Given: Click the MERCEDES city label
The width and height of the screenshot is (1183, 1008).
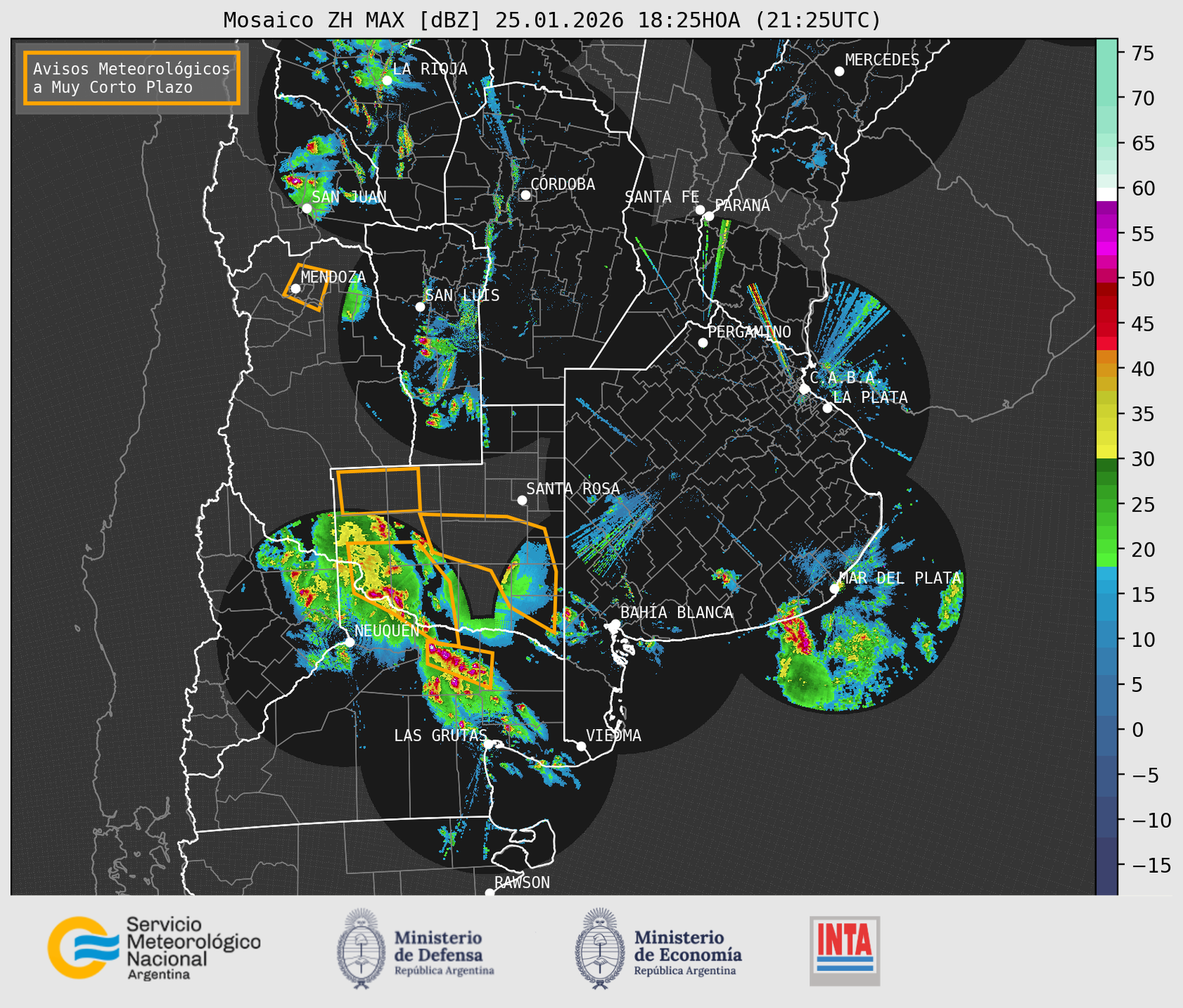Looking at the screenshot, I should pos(882,60).
